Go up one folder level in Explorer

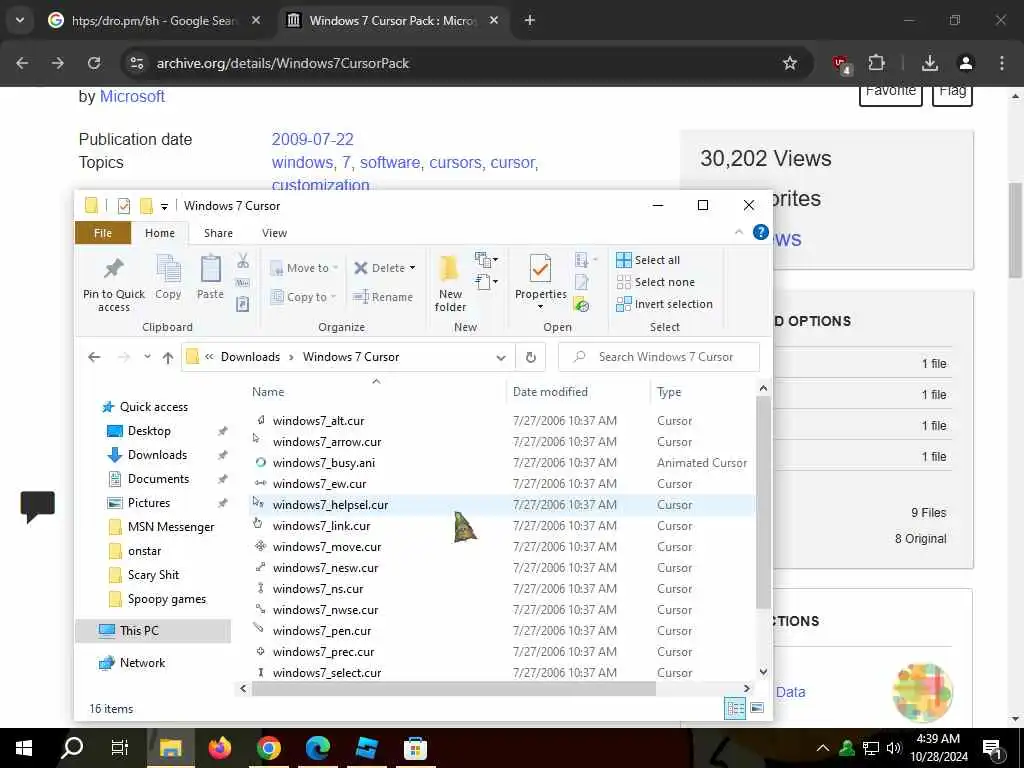tap(168, 357)
